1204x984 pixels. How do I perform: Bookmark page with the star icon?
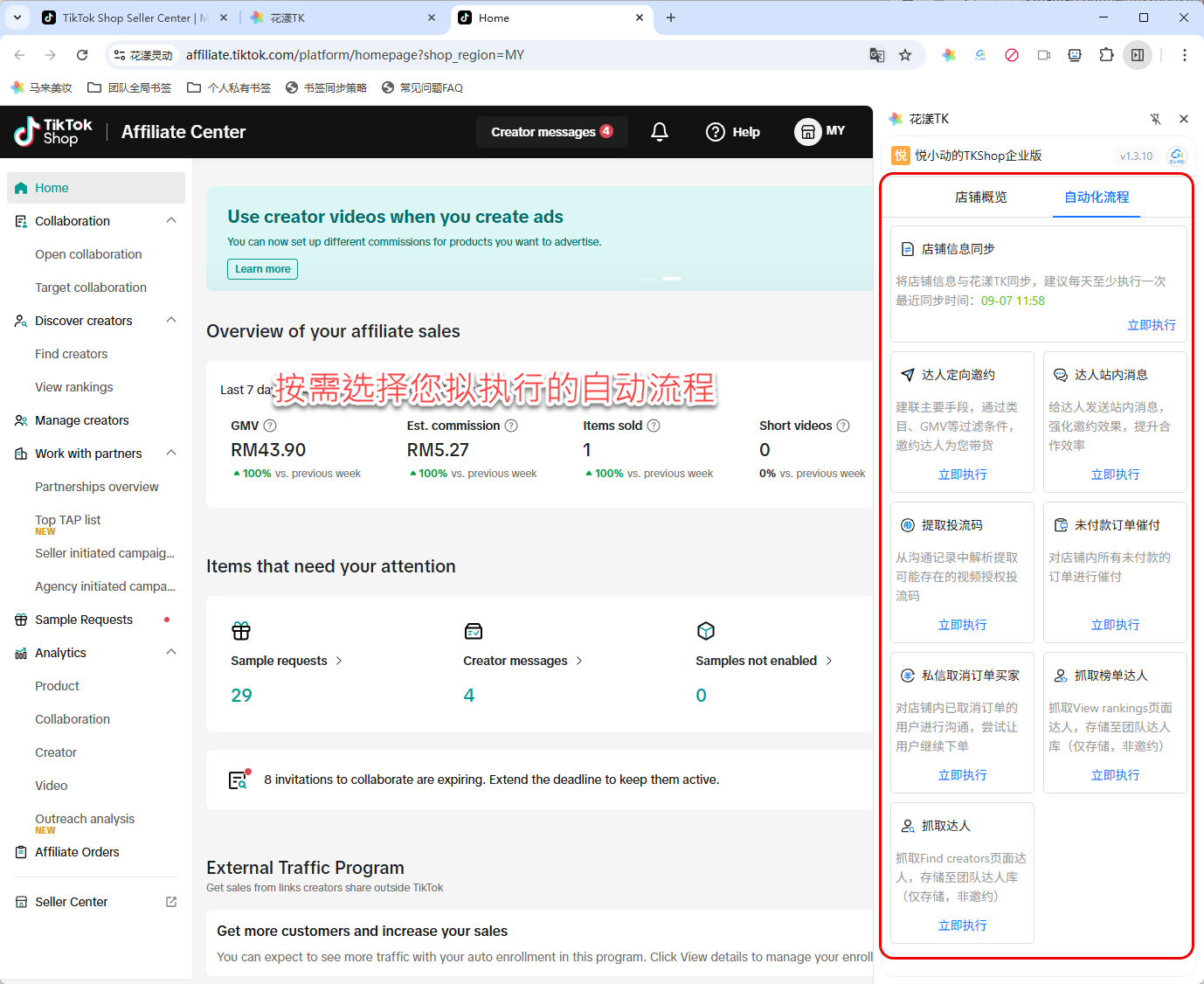pos(905,55)
